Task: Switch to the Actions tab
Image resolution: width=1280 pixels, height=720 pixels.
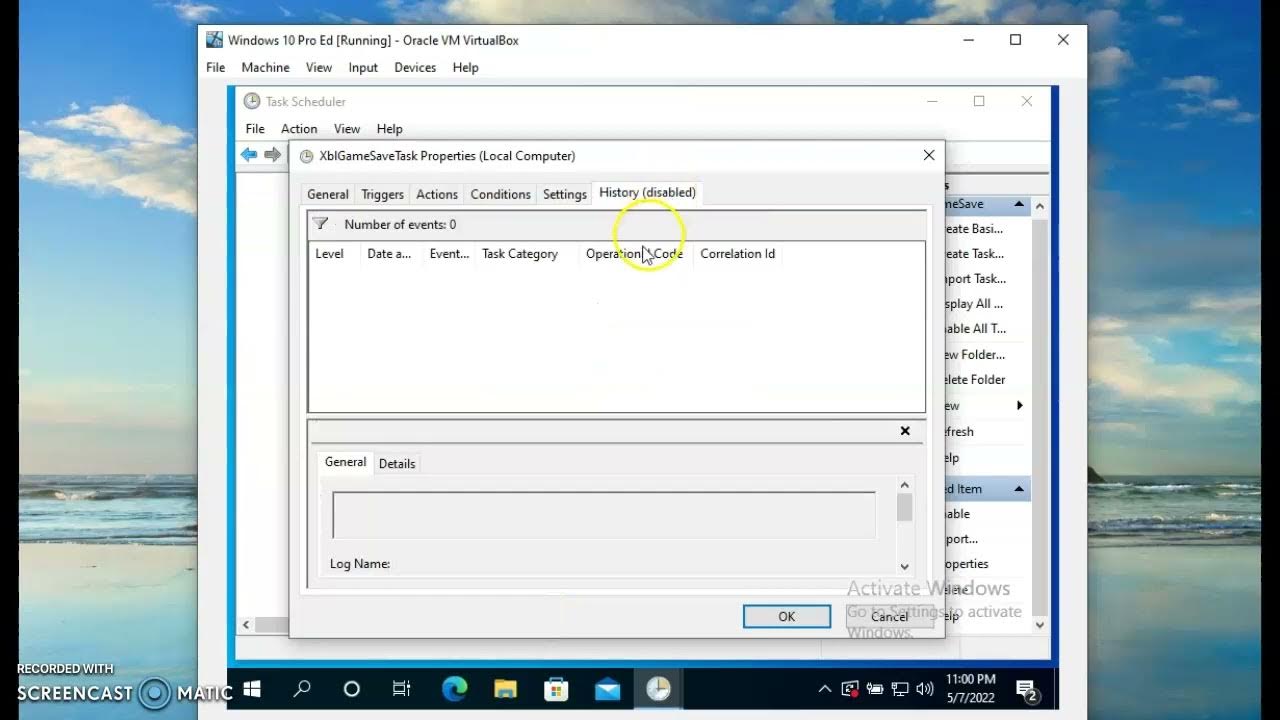Action: point(437,194)
